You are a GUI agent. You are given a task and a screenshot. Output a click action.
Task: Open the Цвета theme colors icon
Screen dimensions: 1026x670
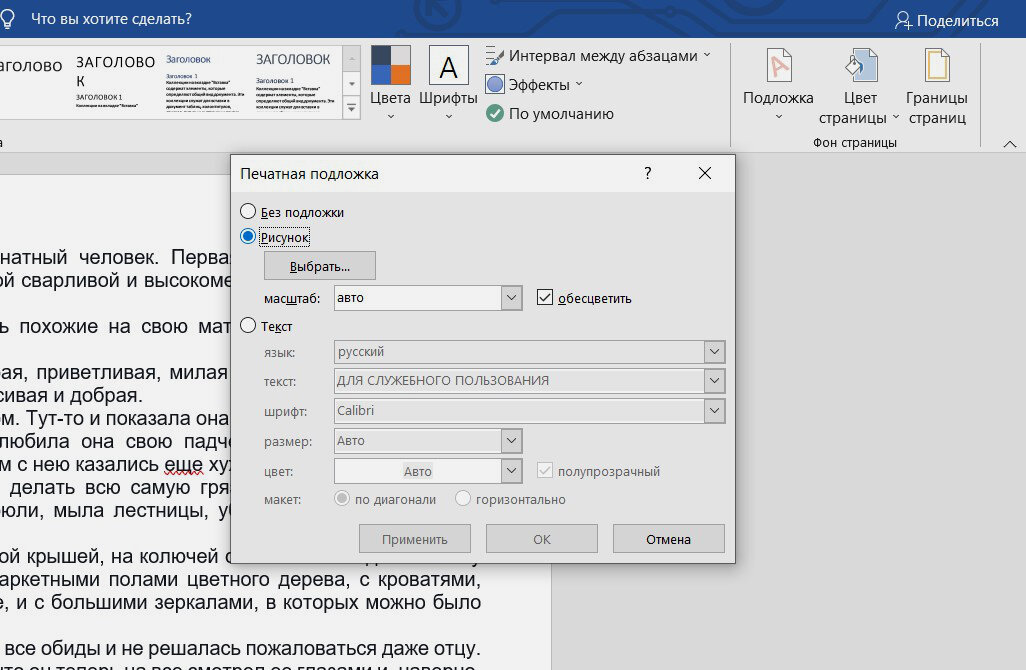[390, 66]
